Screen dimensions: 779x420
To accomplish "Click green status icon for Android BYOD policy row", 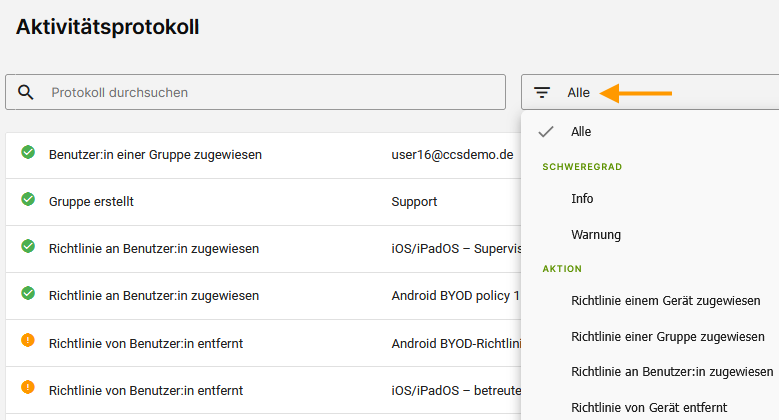I will (28, 293).
